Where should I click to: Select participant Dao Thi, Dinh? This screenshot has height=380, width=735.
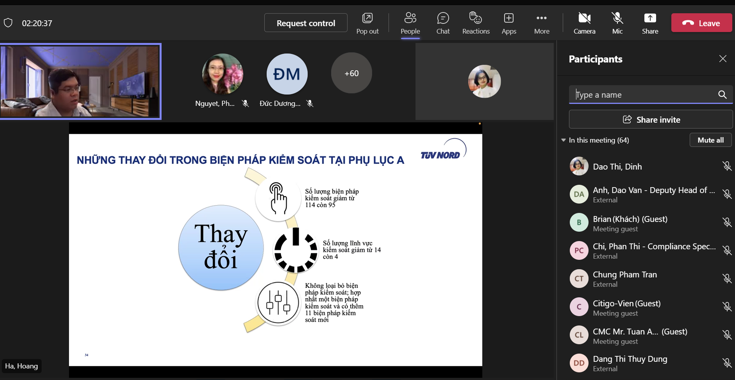point(650,166)
